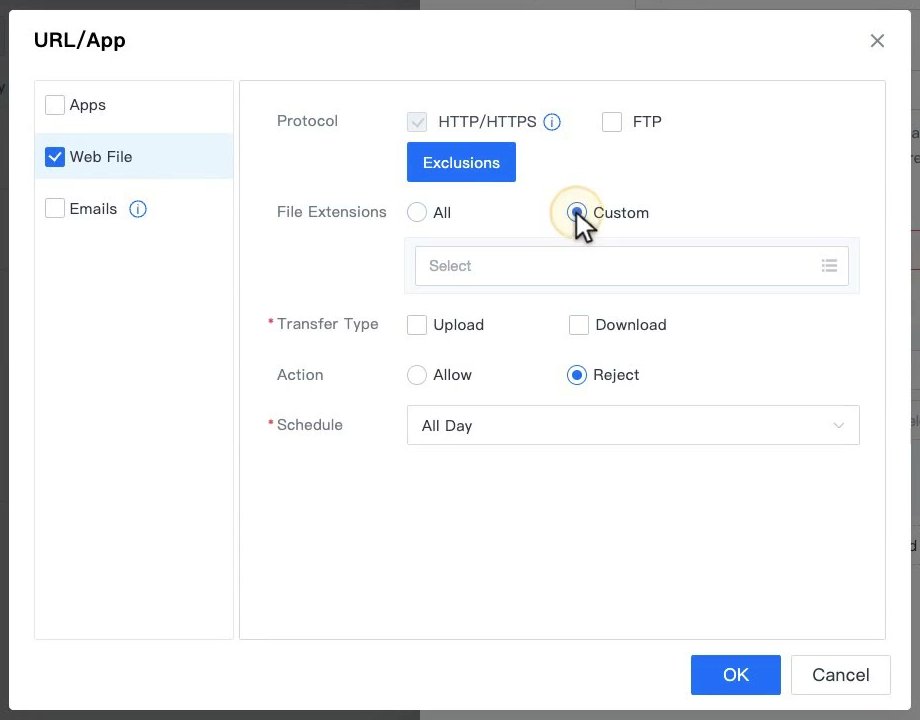Viewport: 920px width, 720px height.
Task: Choose the Reject action radio
Action: (x=577, y=374)
